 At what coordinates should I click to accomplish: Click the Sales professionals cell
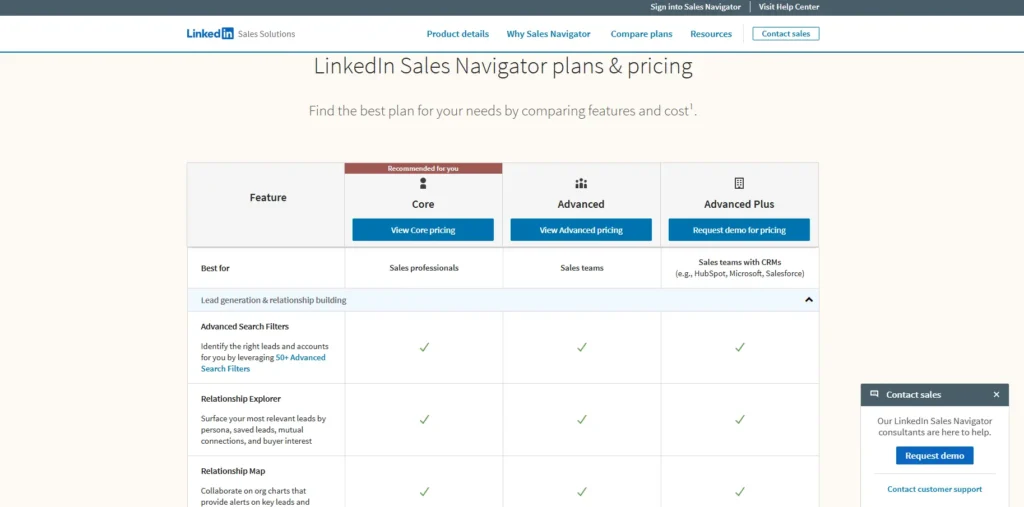pyautogui.click(x=424, y=268)
